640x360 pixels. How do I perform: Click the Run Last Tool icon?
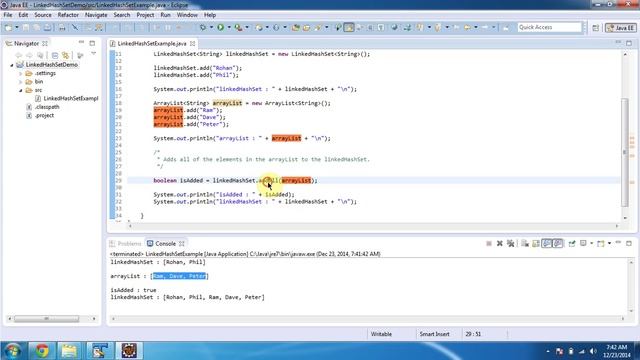[x=238, y=27]
